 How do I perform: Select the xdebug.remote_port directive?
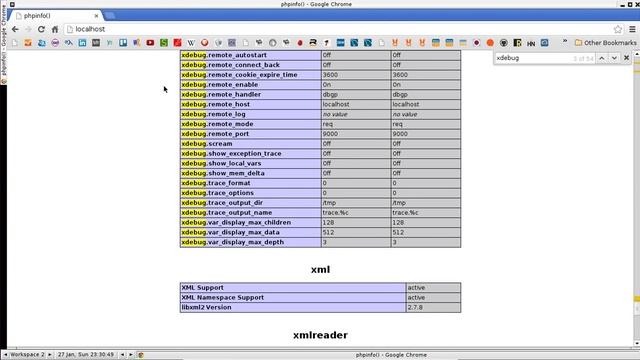[x=215, y=134]
